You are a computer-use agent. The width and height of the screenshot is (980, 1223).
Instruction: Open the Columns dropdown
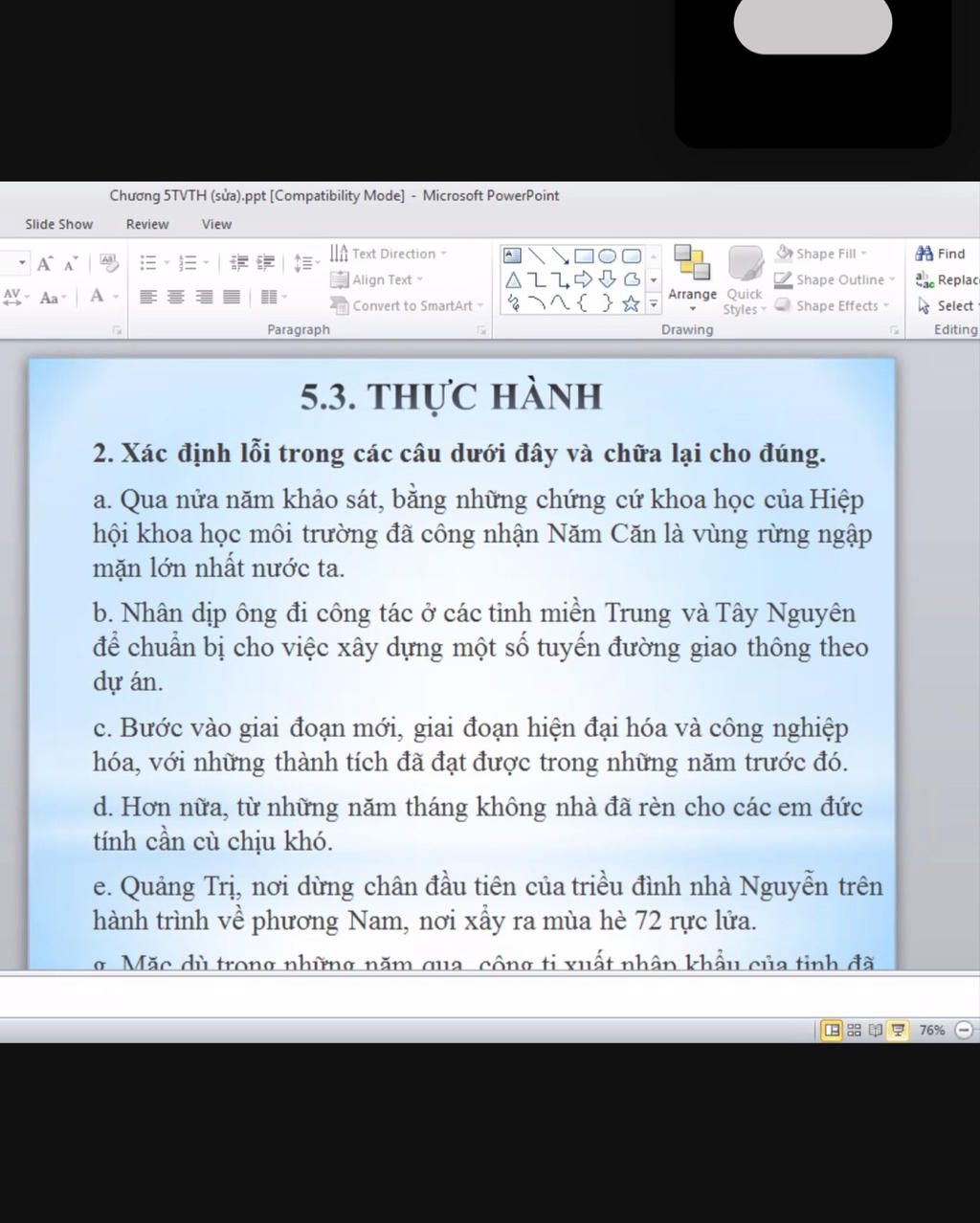(x=274, y=297)
